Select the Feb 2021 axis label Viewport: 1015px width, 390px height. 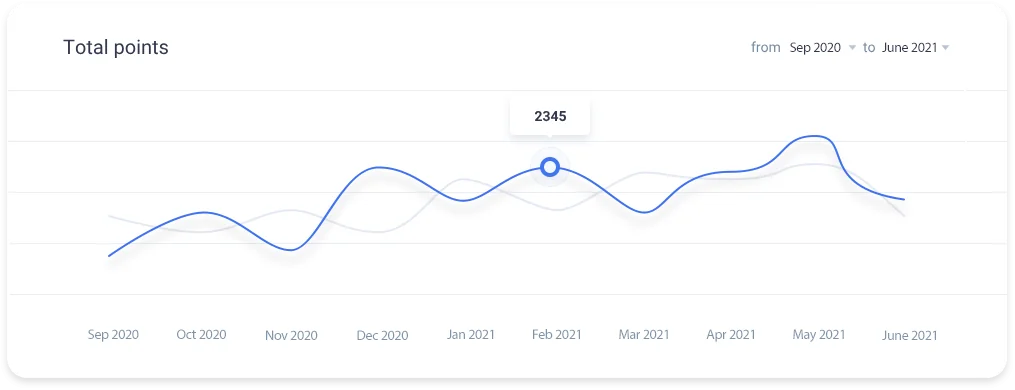[557, 335]
